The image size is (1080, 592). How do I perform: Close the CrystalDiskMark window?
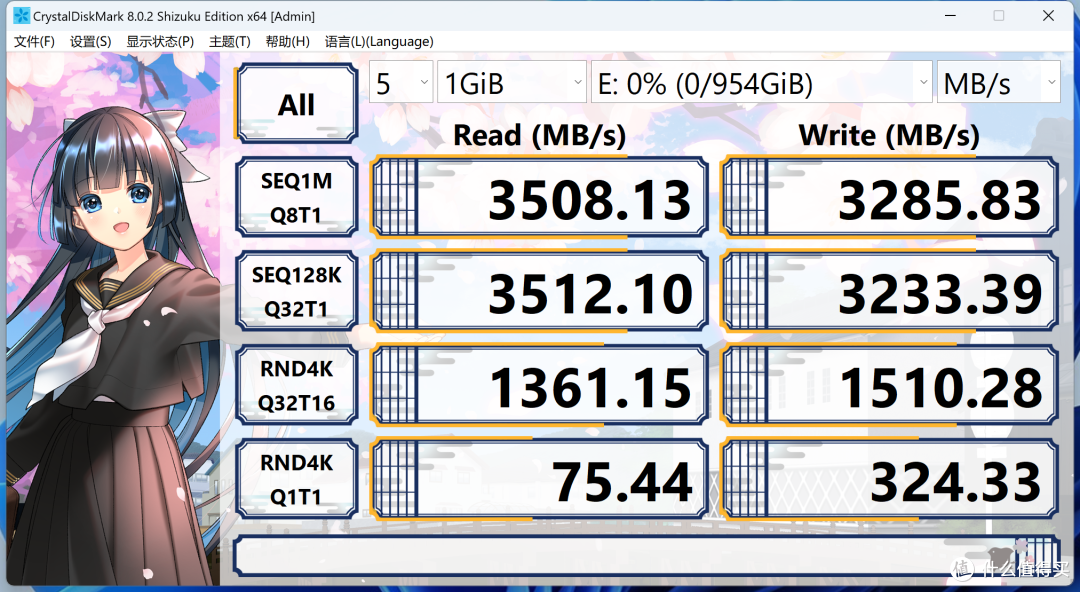point(1048,15)
